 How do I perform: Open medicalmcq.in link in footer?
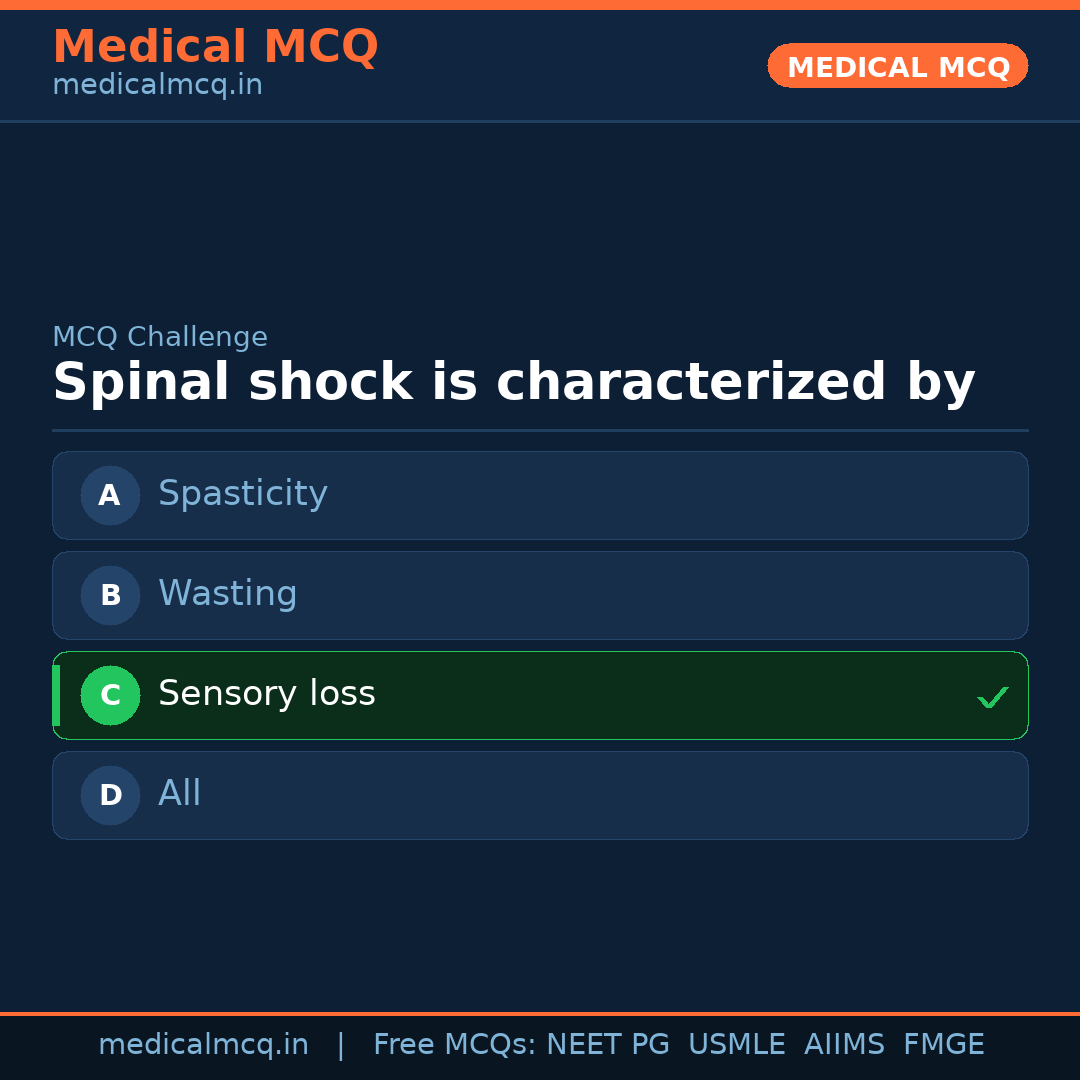[203, 1045]
